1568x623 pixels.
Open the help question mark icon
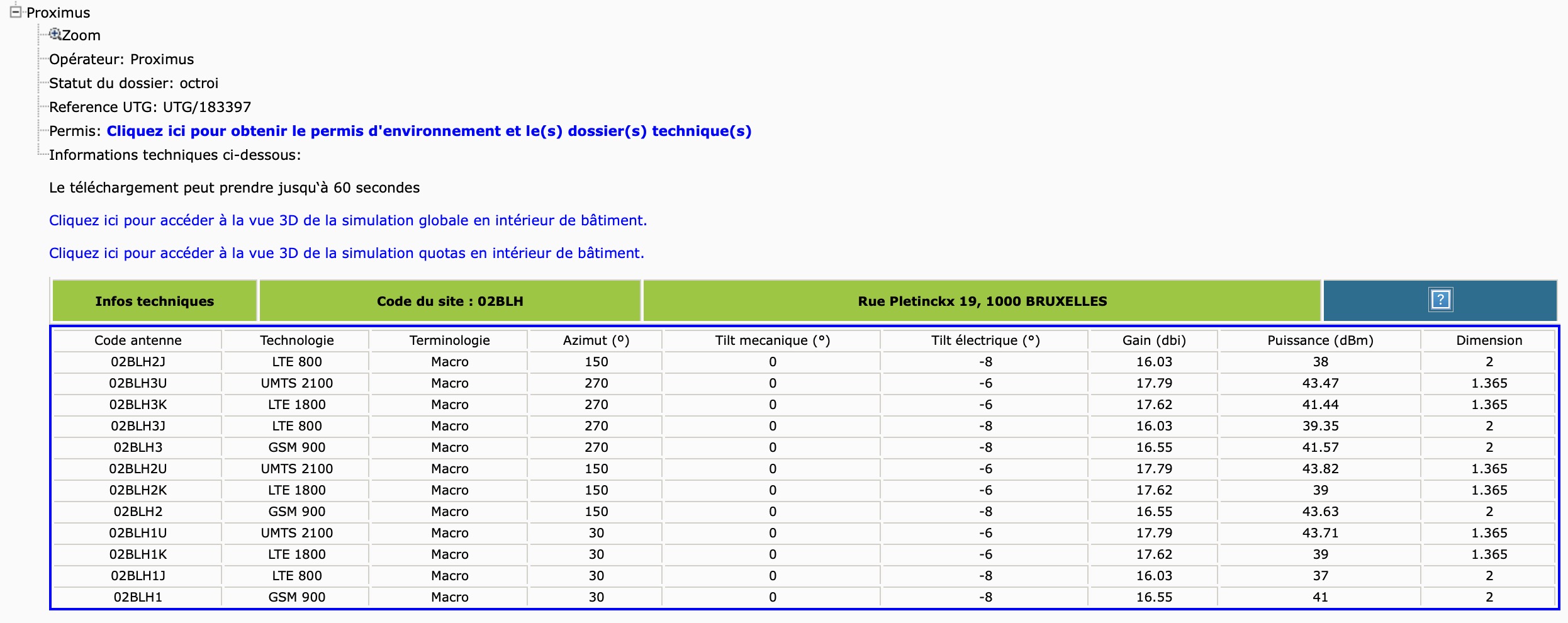point(1440,300)
